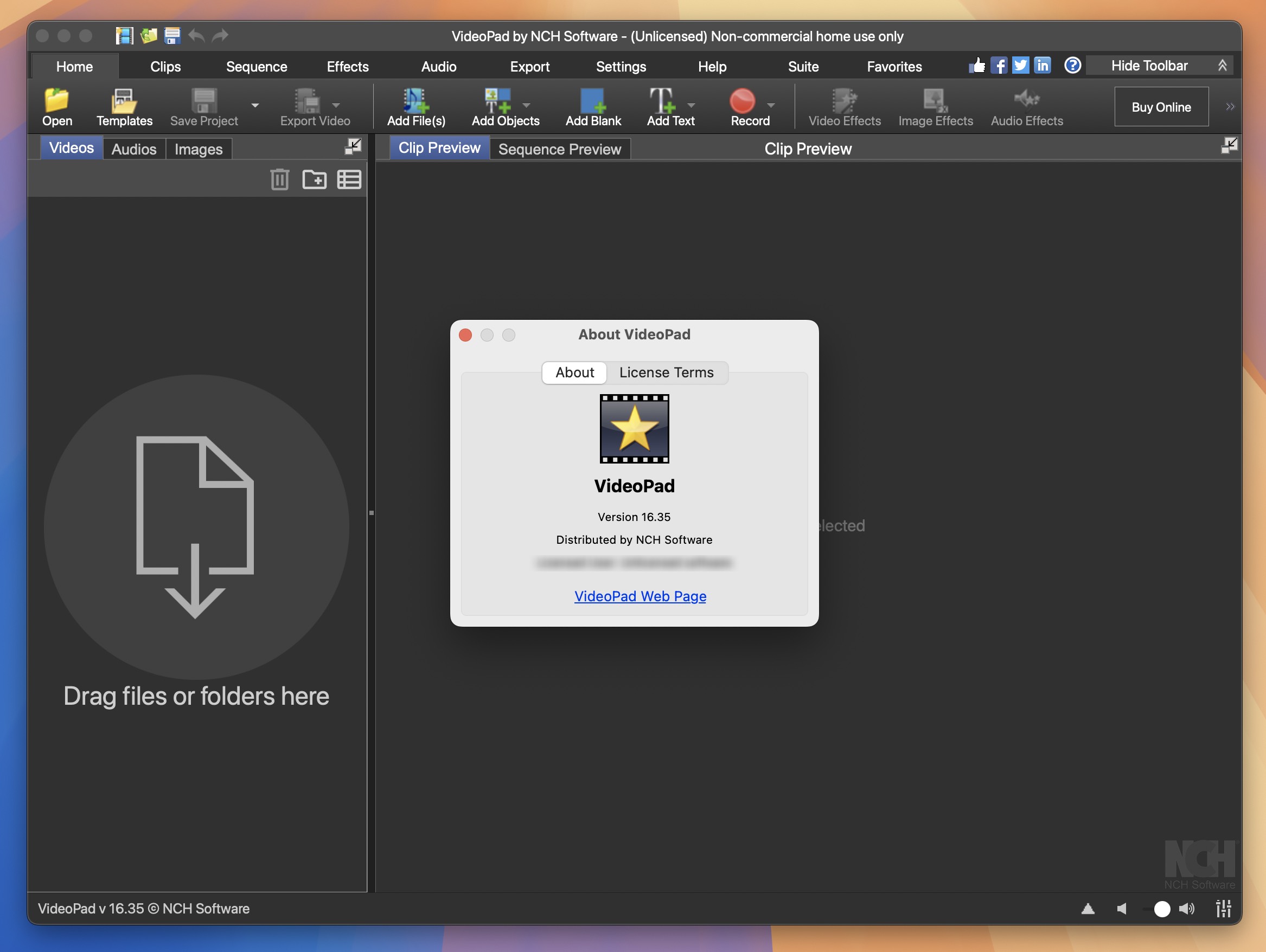Image resolution: width=1266 pixels, height=952 pixels.
Task: Undock the clip bin panel
Action: (x=353, y=146)
